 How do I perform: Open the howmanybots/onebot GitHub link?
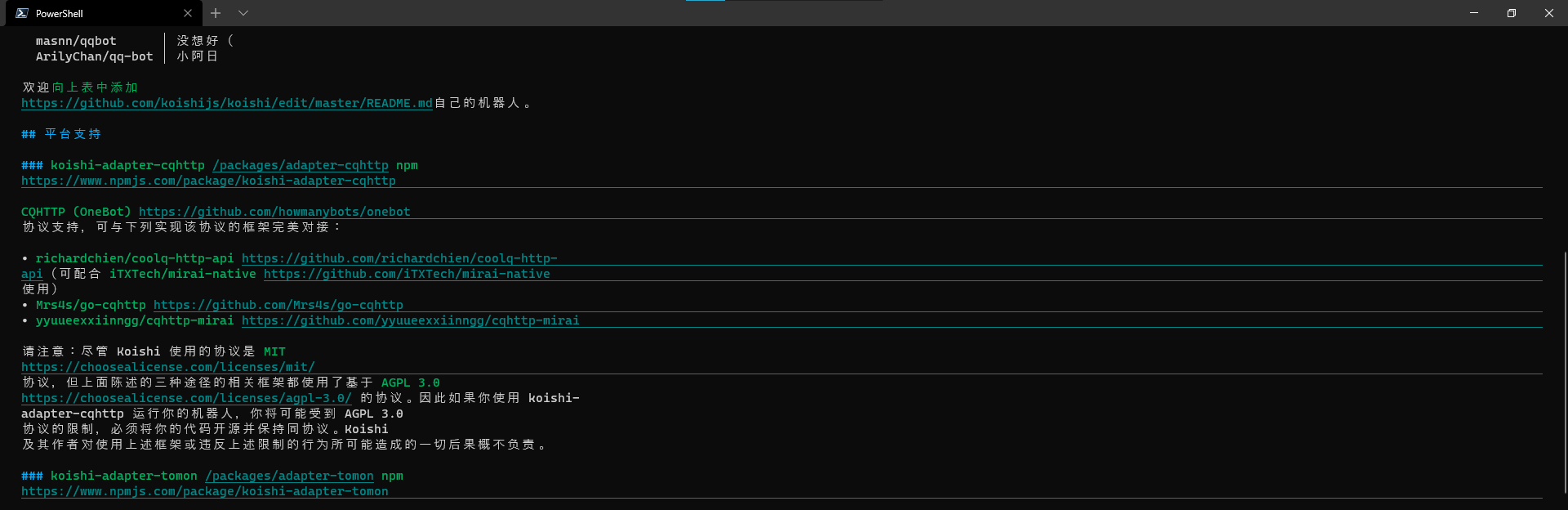click(x=274, y=211)
